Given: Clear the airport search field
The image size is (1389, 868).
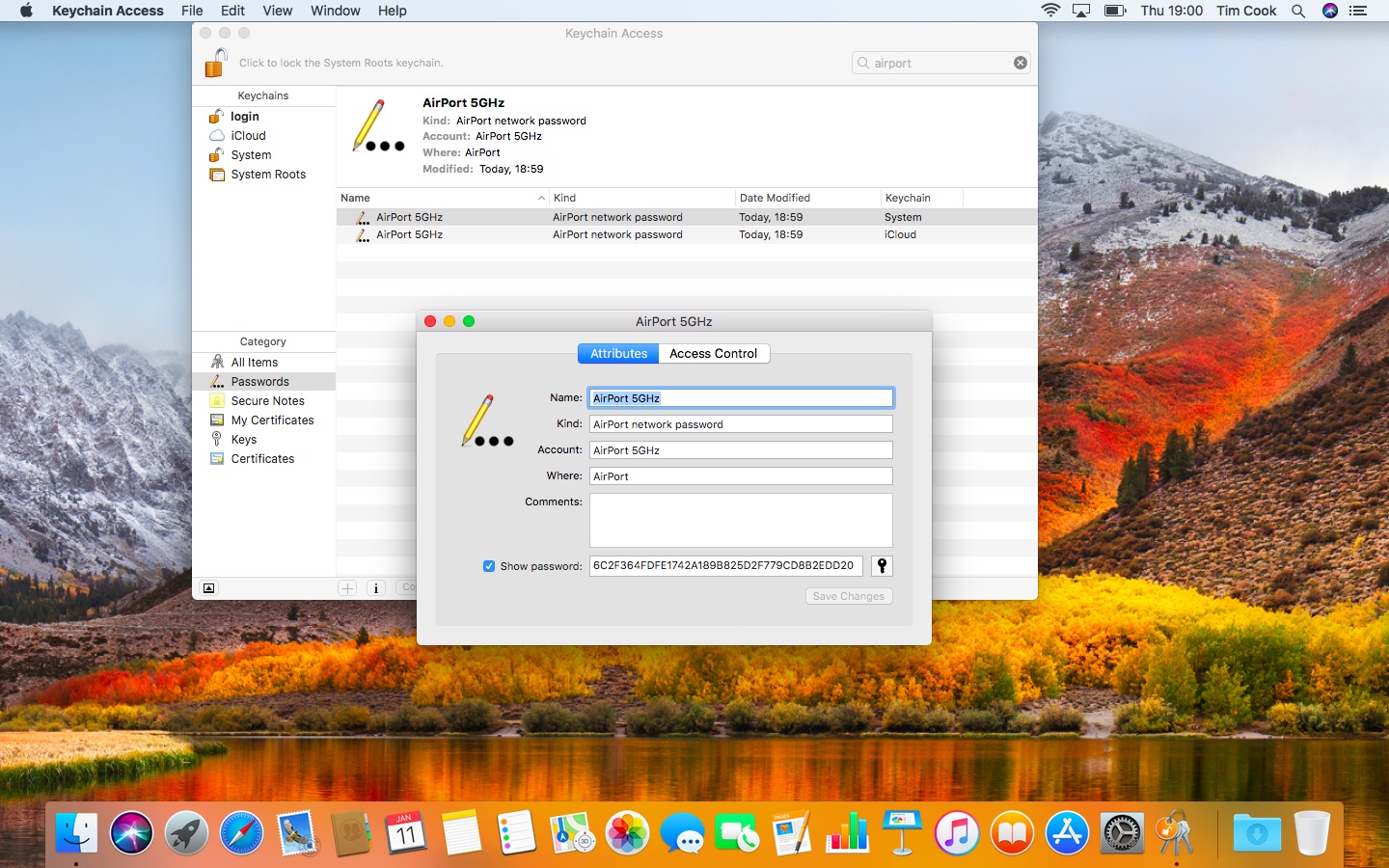Looking at the screenshot, I should coord(1020,63).
